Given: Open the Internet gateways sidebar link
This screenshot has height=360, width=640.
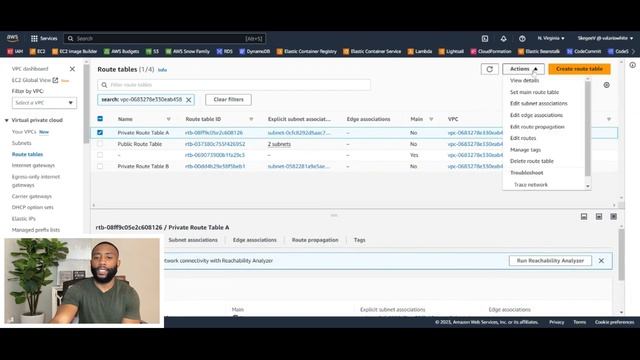Looking at the screenshot, I should click(33, 166).
